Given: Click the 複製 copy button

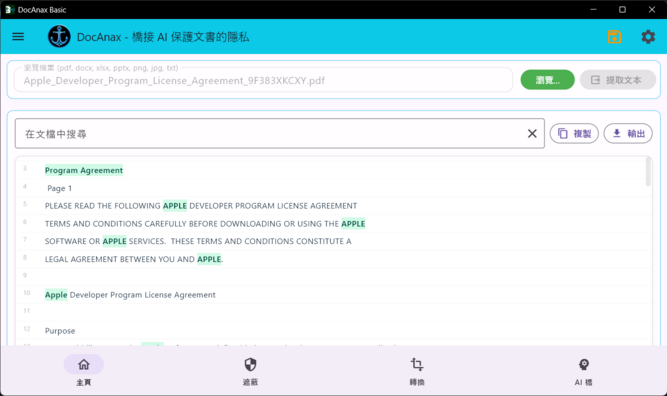Looking at the screenshot, I should (574, 134).
